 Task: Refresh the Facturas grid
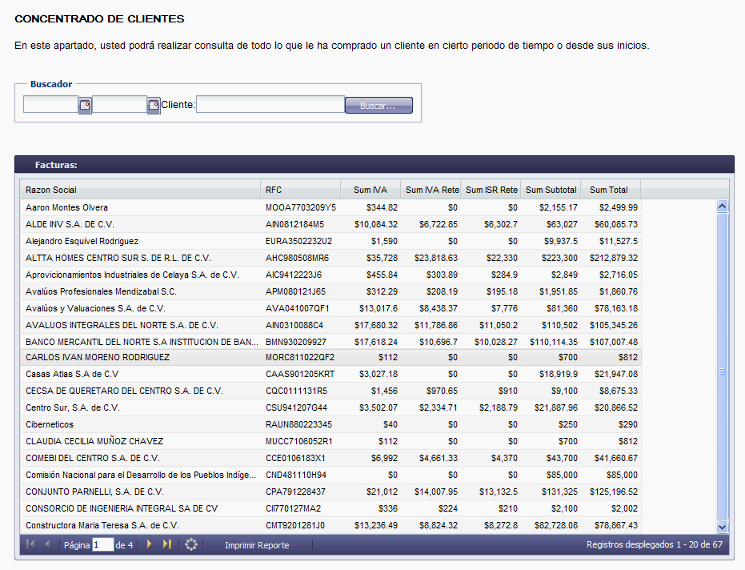pyautogui.click(x=191, y=544)
